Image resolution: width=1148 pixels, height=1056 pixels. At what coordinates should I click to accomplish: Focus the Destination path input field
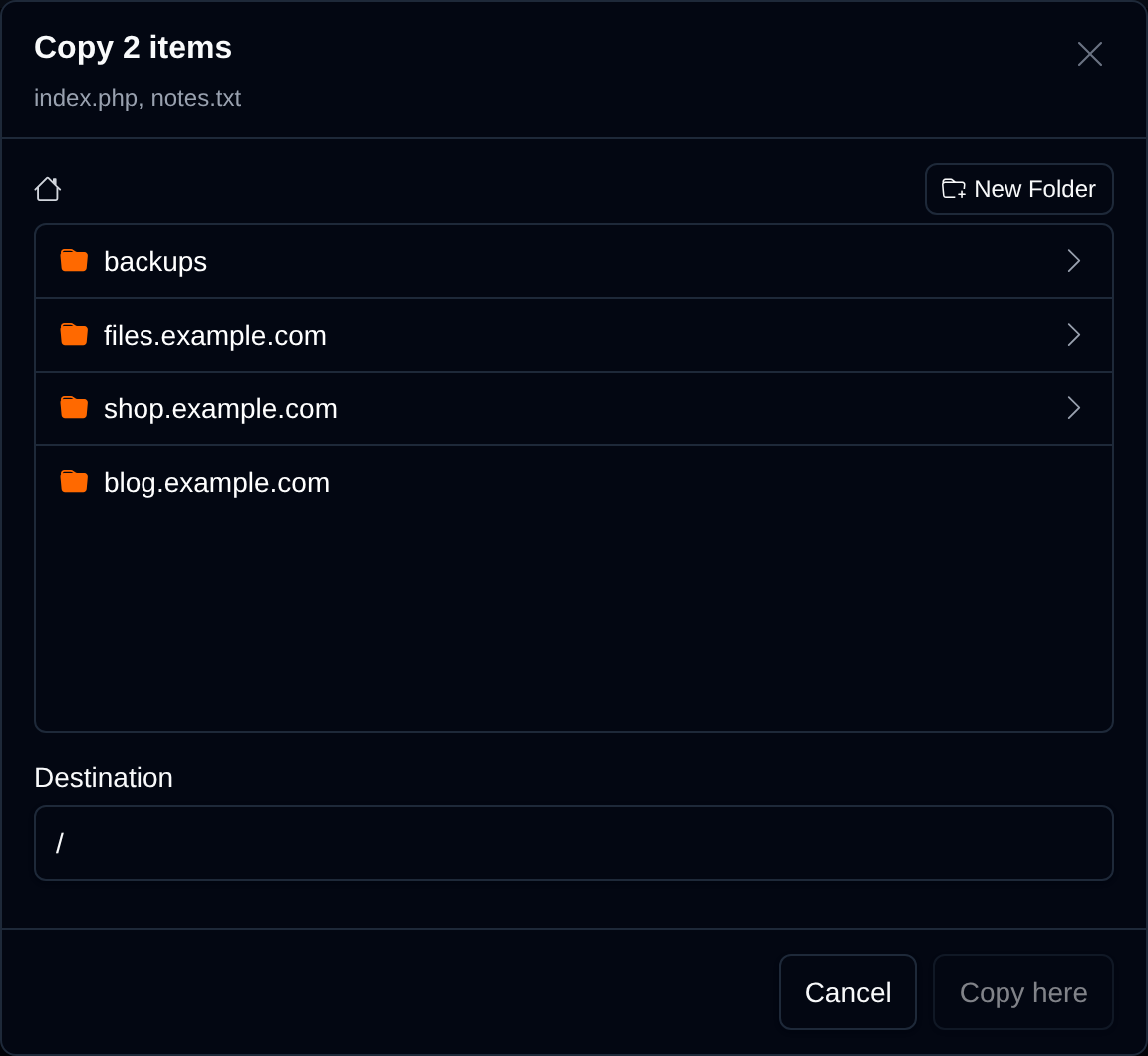574,843
